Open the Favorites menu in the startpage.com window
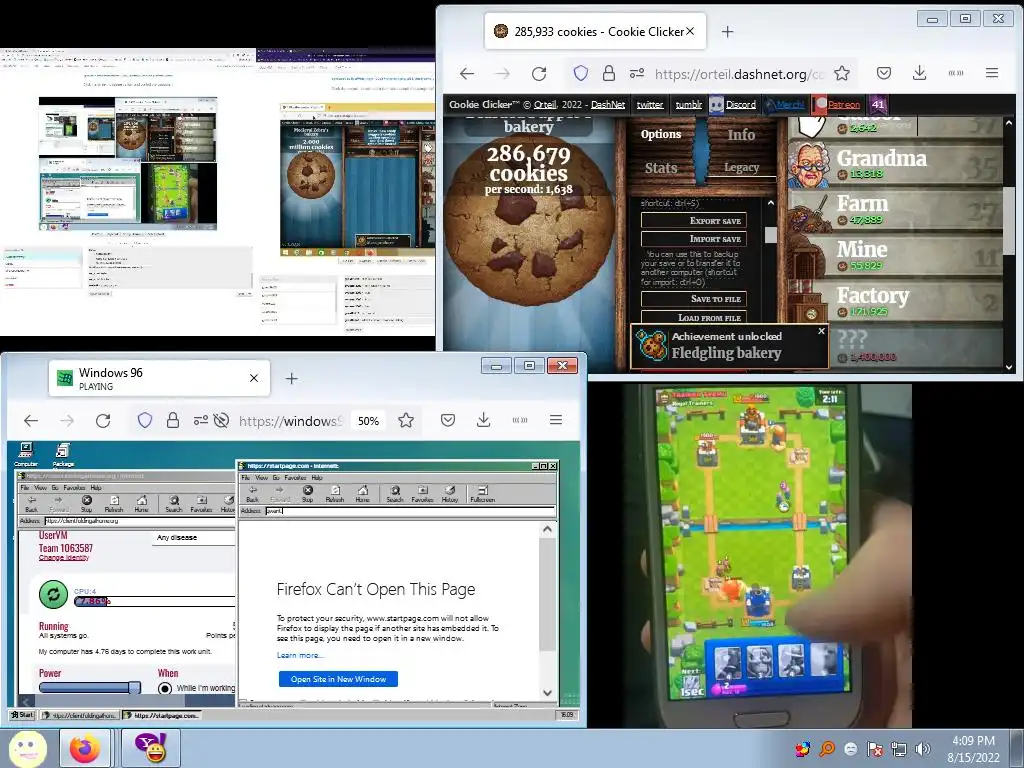The width and height of the screenshot is (1024, 768). pos(295,477)
